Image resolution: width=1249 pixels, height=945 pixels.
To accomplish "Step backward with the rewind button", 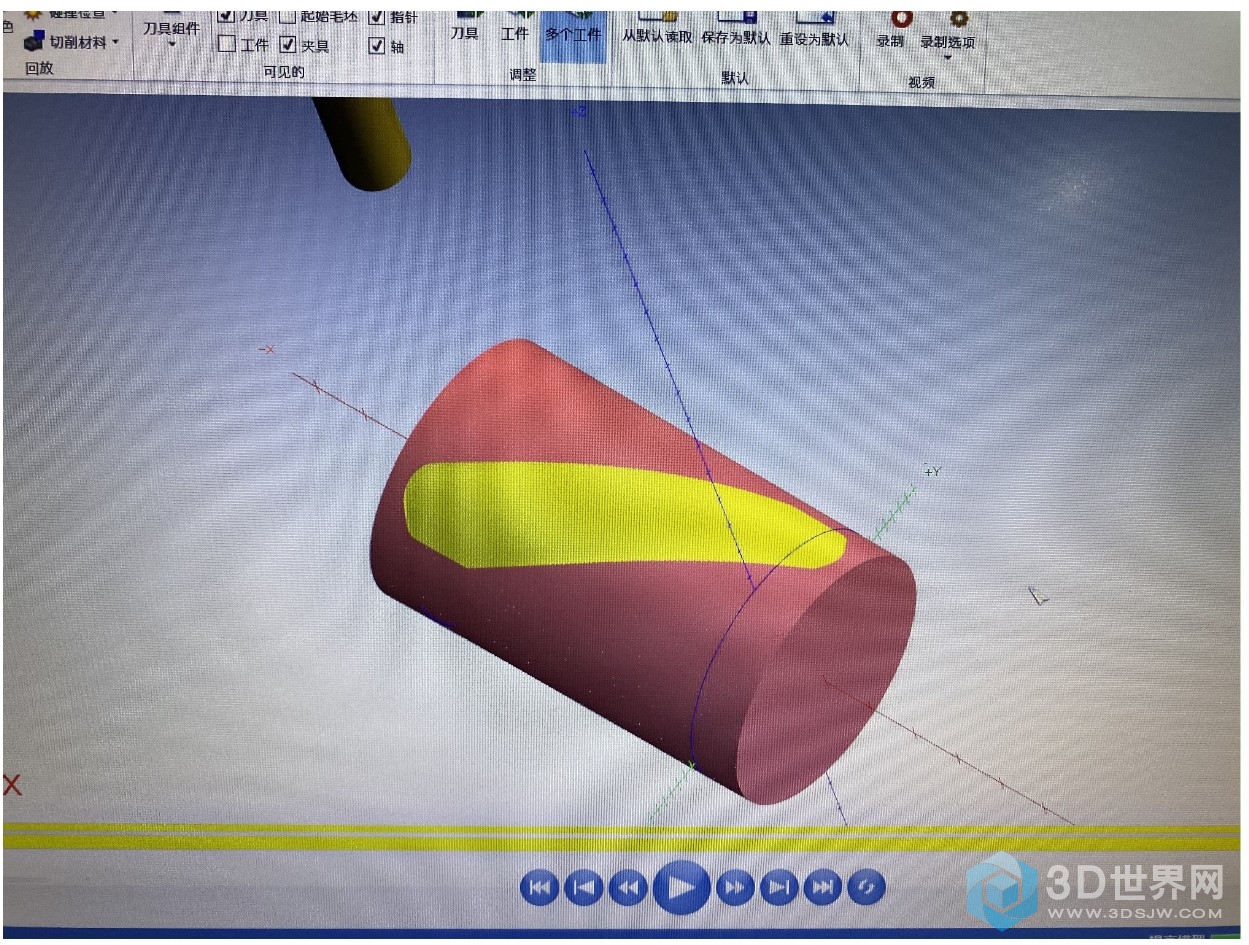I will [628, 887].
